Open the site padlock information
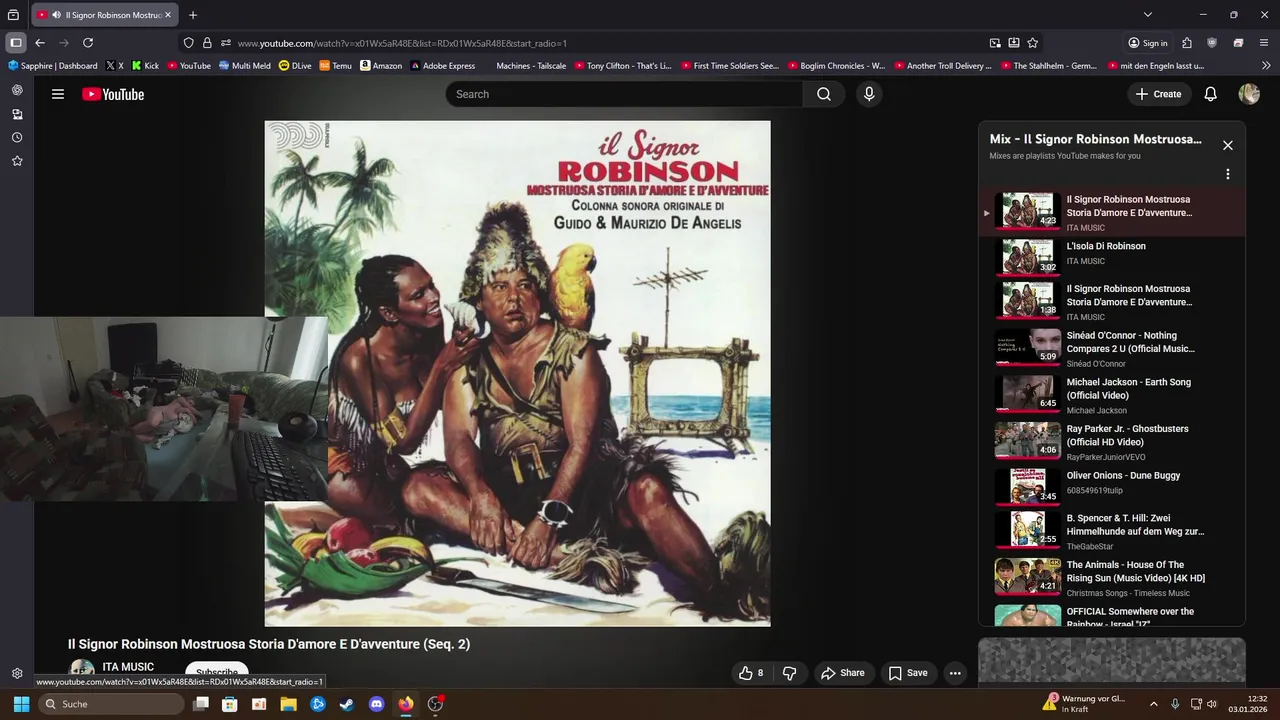Viewport: 1280px width, 720px height. pyautogui.click(x=207, y=43)
